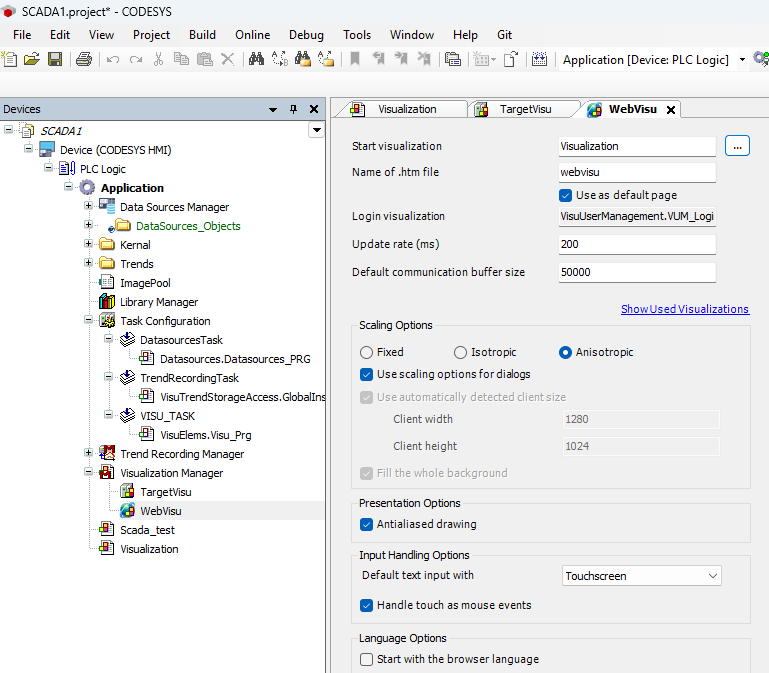The width and height of the screenshot is (769, 673).
Task: Click the Paste clipboard icon
Action: click(205, 59)
